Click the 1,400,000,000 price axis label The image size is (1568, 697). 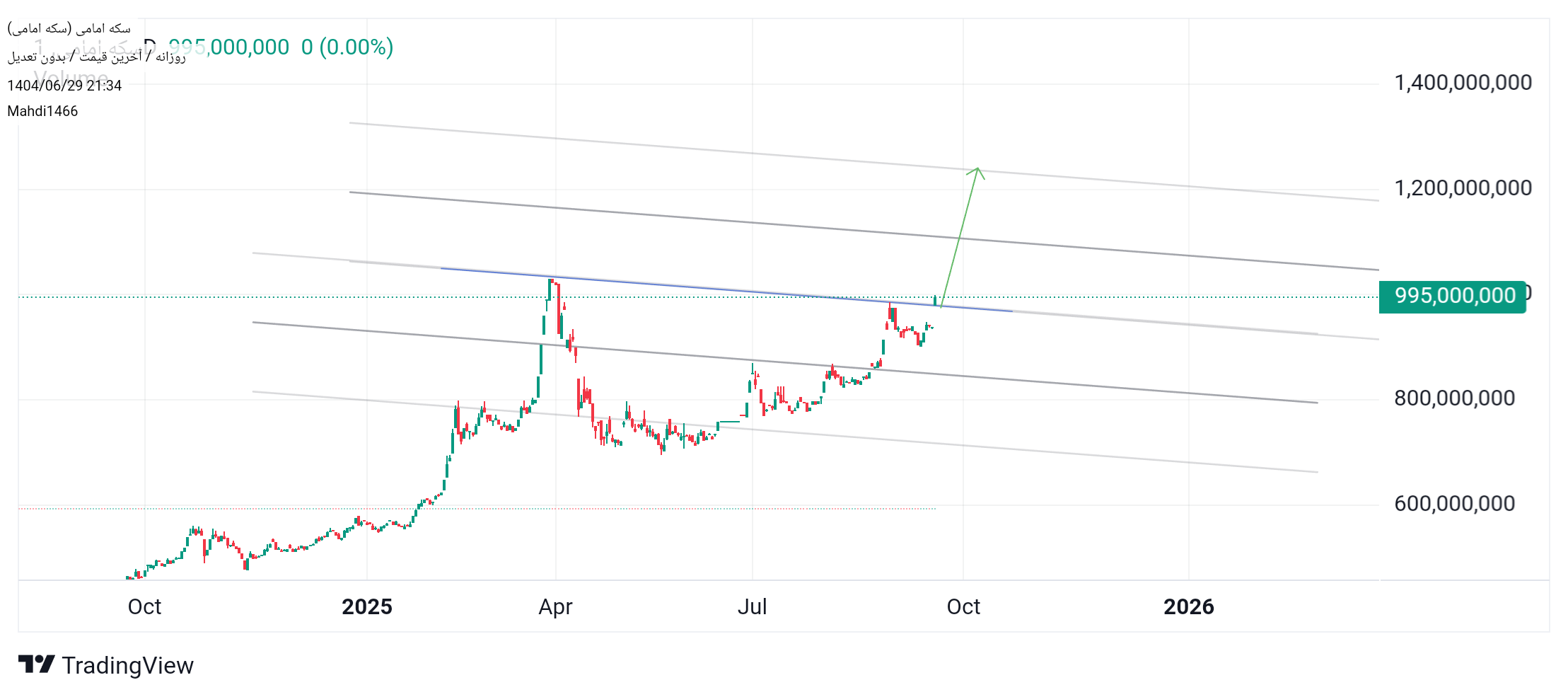coord(1462,83)
